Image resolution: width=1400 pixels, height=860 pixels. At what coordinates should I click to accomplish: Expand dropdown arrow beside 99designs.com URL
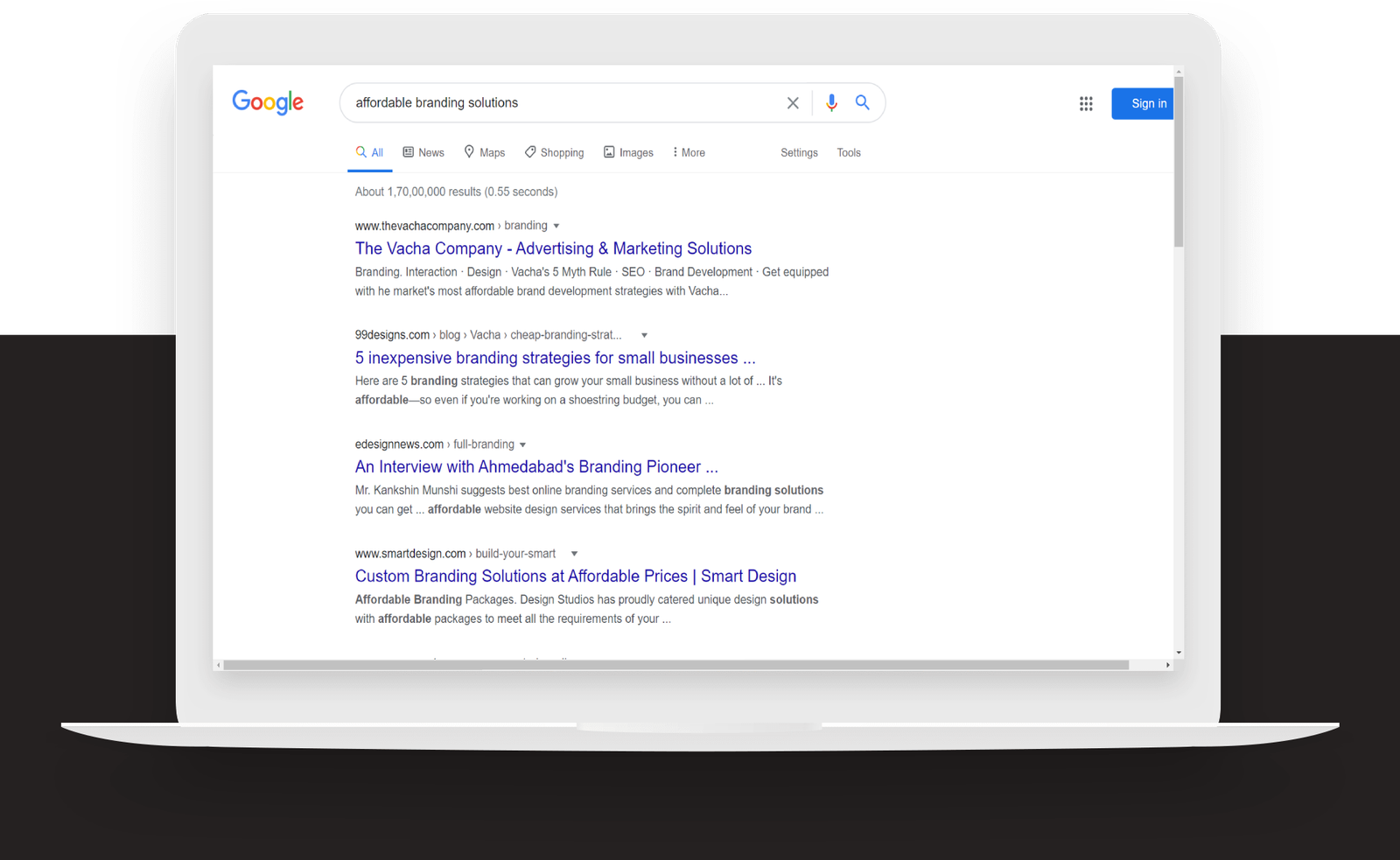[x=645, y=335]
